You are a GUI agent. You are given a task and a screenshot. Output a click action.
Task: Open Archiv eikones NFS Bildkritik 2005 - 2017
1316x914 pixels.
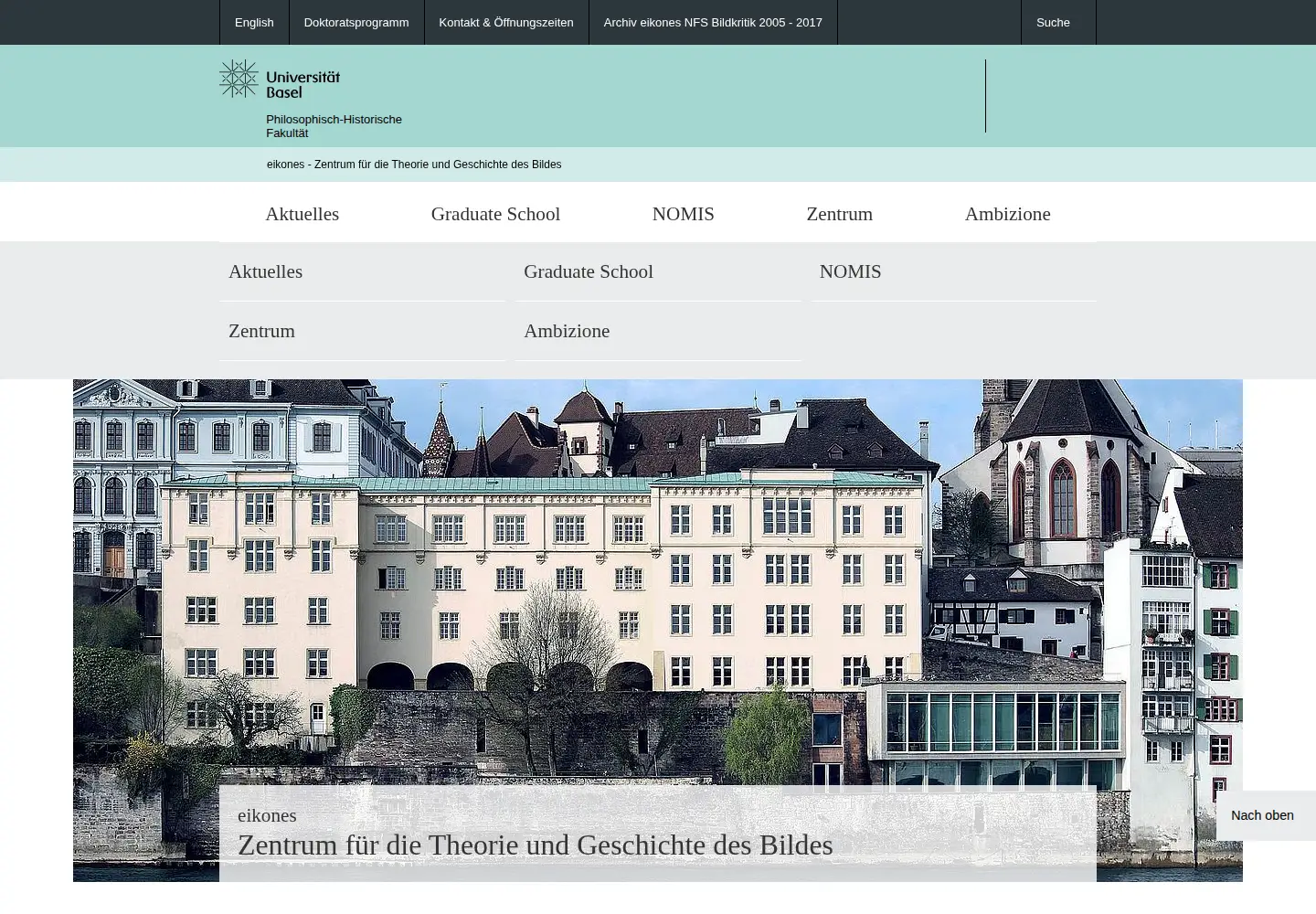click(x=713, y=22)
